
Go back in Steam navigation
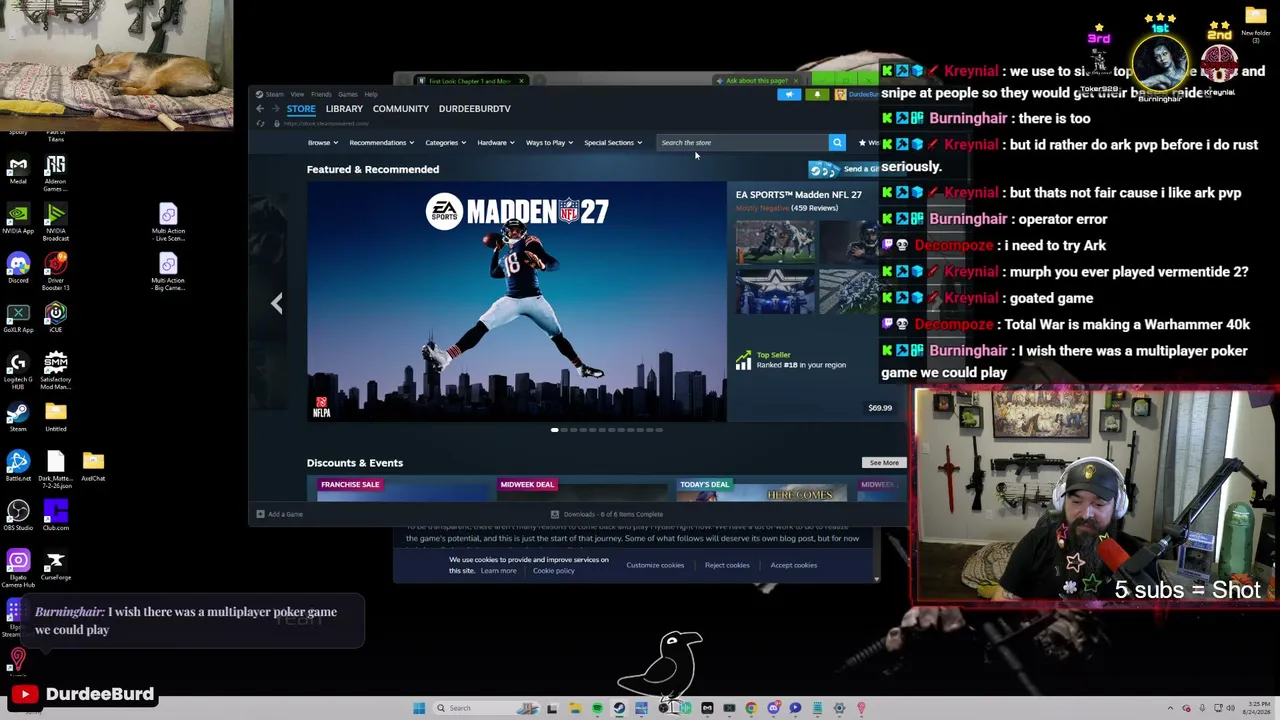[260, 109]
